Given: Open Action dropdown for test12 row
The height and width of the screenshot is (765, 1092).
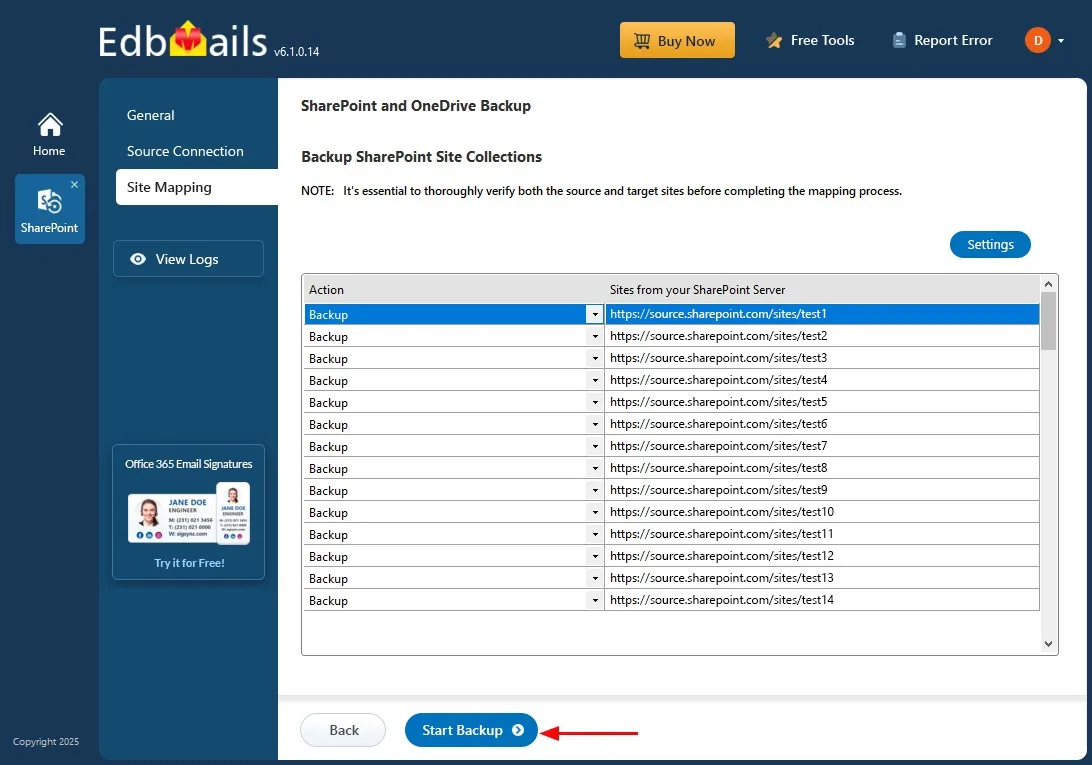Looking at the screenshot, I should (595, 556).
